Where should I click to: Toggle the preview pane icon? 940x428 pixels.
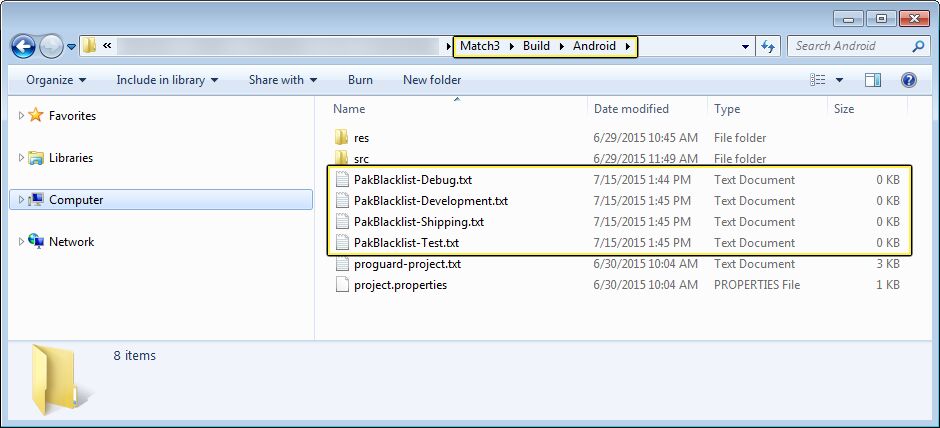coord(873,80)
